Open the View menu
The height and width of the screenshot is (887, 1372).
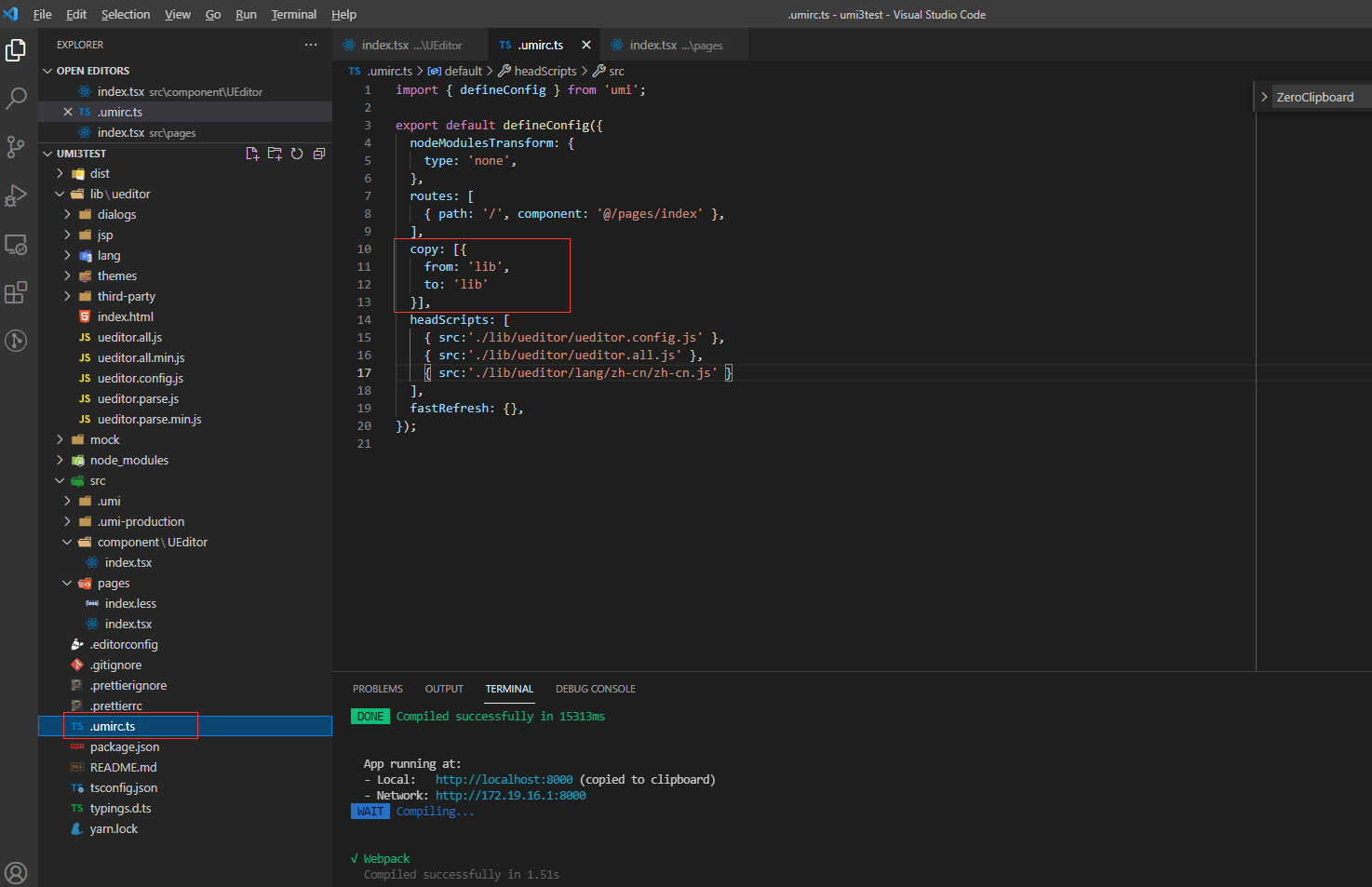[178, 14]
